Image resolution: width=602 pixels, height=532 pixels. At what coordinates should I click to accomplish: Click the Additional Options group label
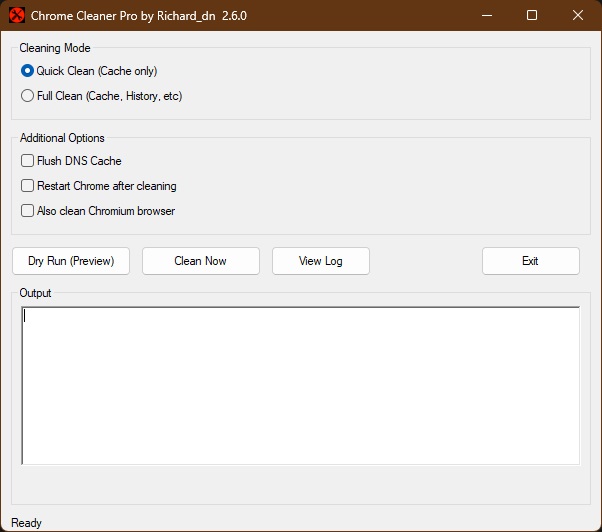pyautogui.click(x=62, y=138)
